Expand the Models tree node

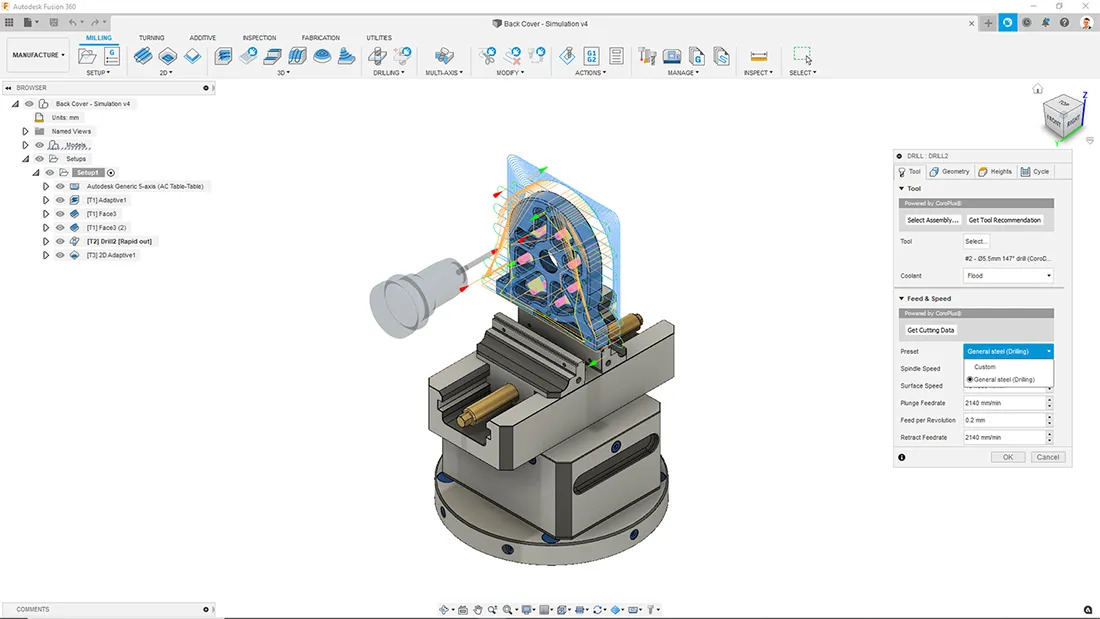pyautogui.click(x=25, y=145)
